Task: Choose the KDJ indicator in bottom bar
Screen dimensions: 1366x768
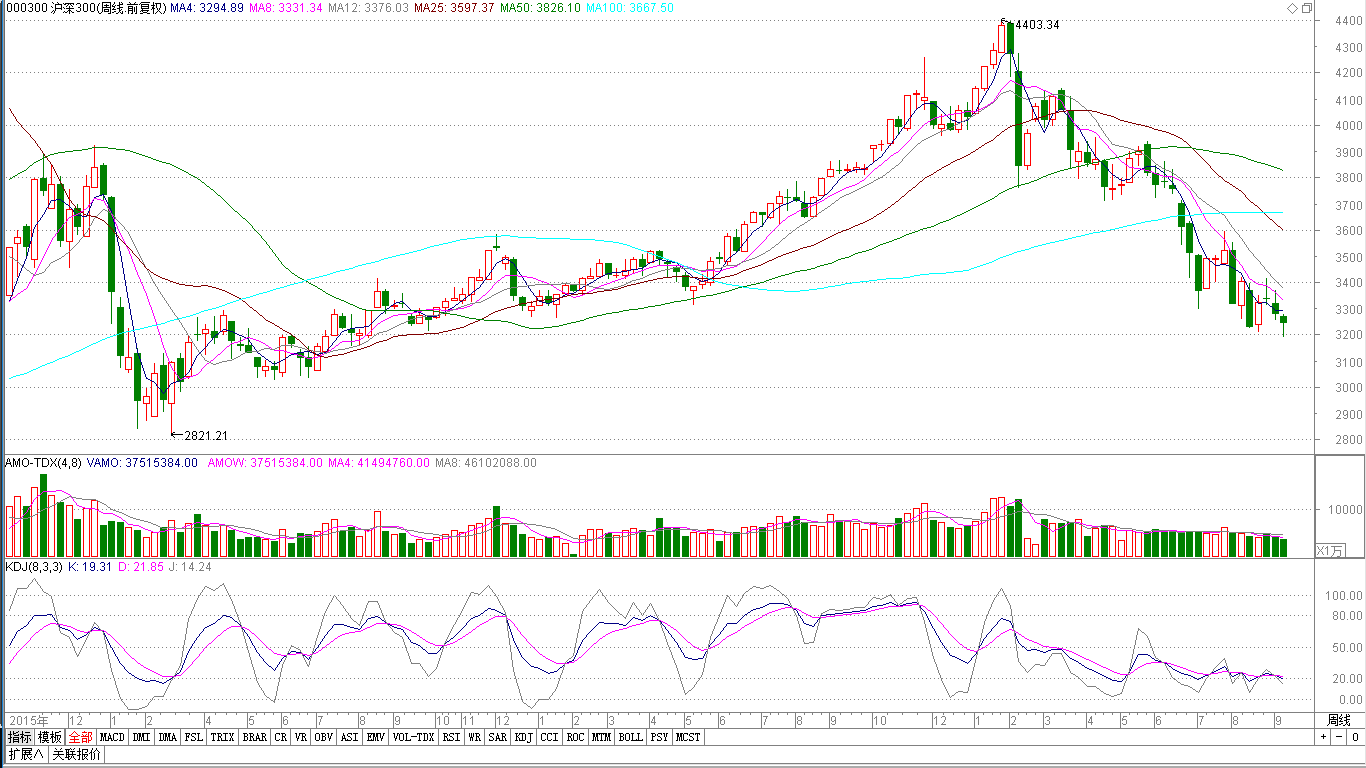Action: point(523,737)
